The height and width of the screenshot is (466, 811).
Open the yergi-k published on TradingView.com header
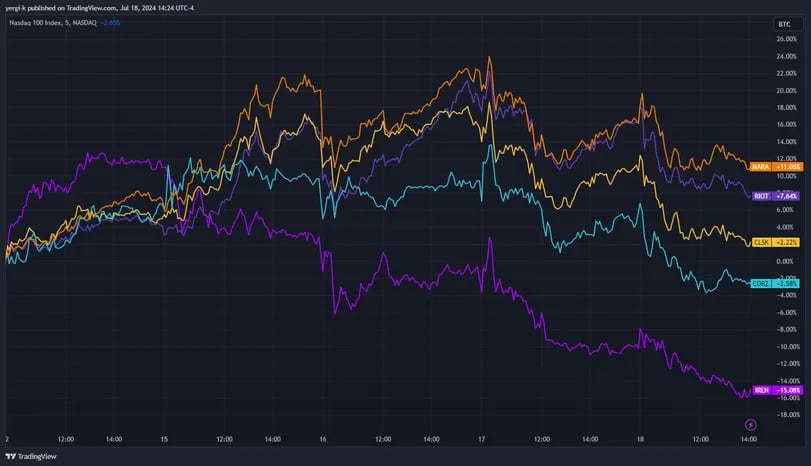(99, 8)
